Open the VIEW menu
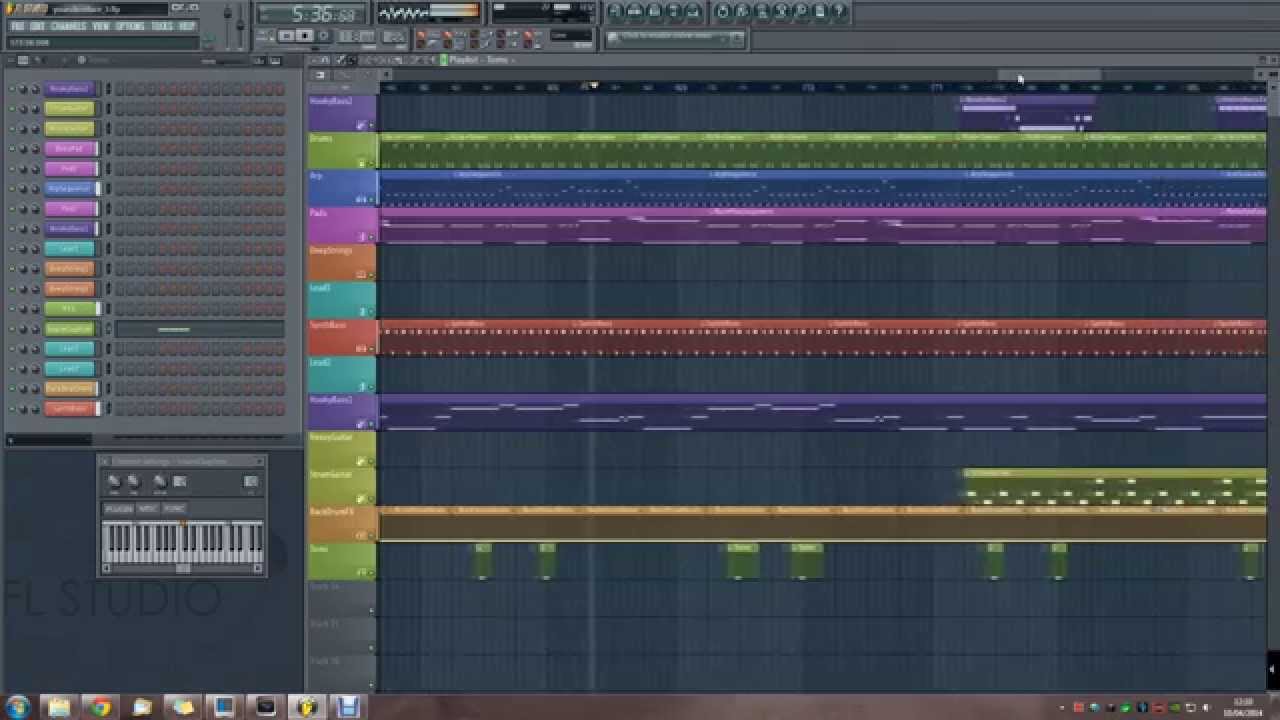 [x=100, y=26]
